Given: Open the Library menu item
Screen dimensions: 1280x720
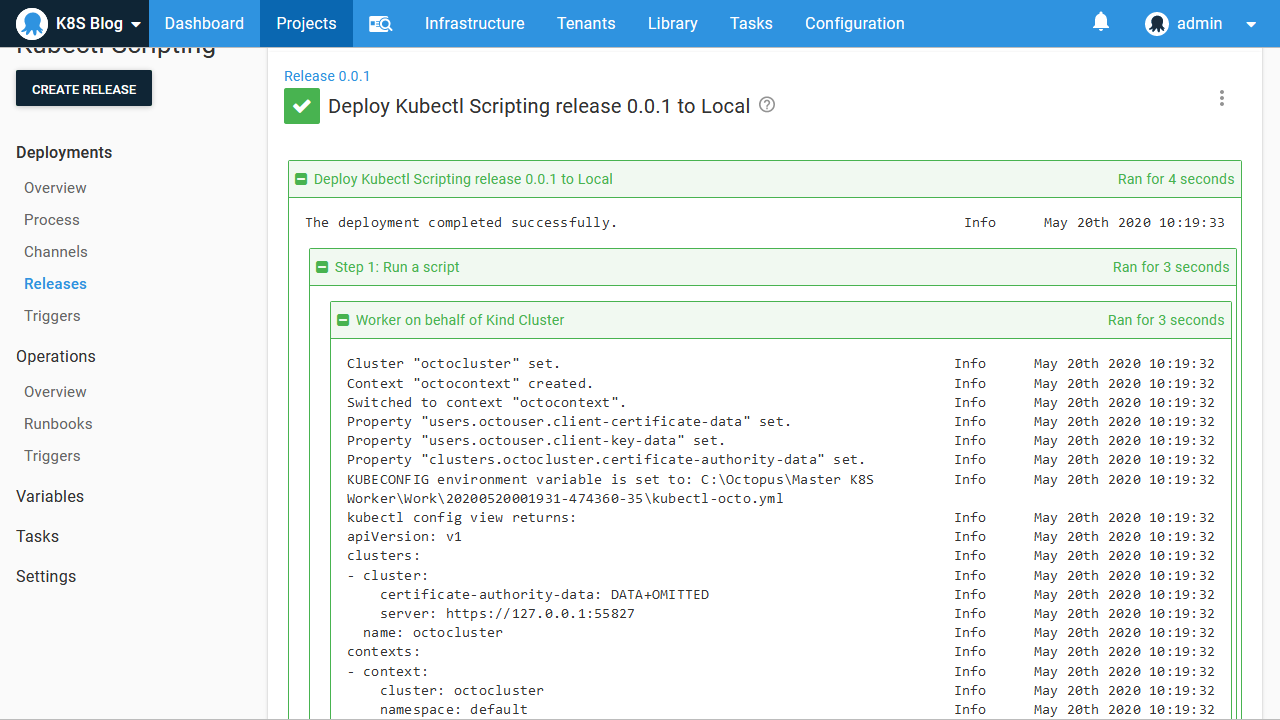Looking at the screenshot, I should pyautogui.click(x=672, y=24).
